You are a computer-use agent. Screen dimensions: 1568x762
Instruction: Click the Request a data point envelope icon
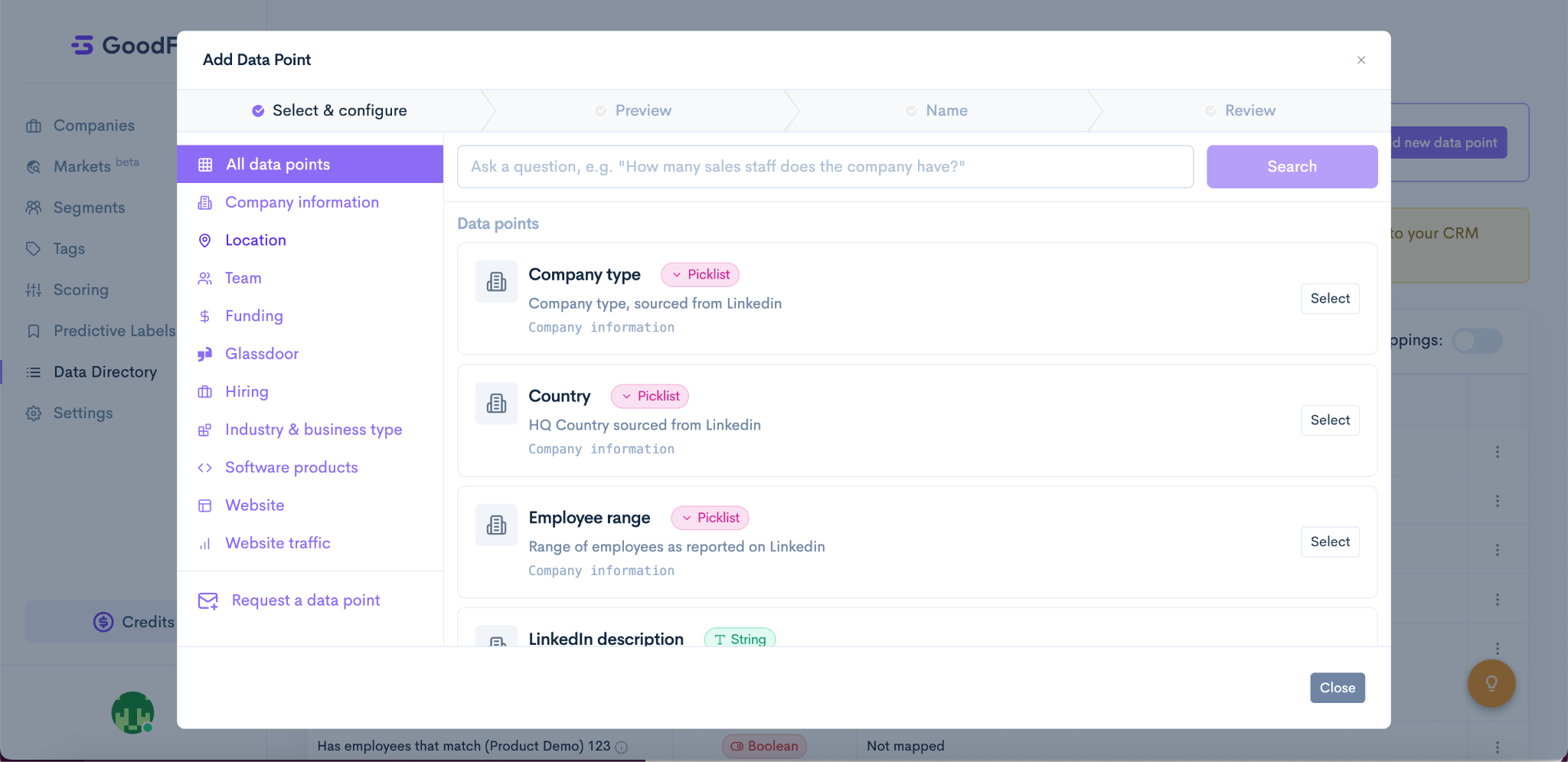[x=207, y=601]
